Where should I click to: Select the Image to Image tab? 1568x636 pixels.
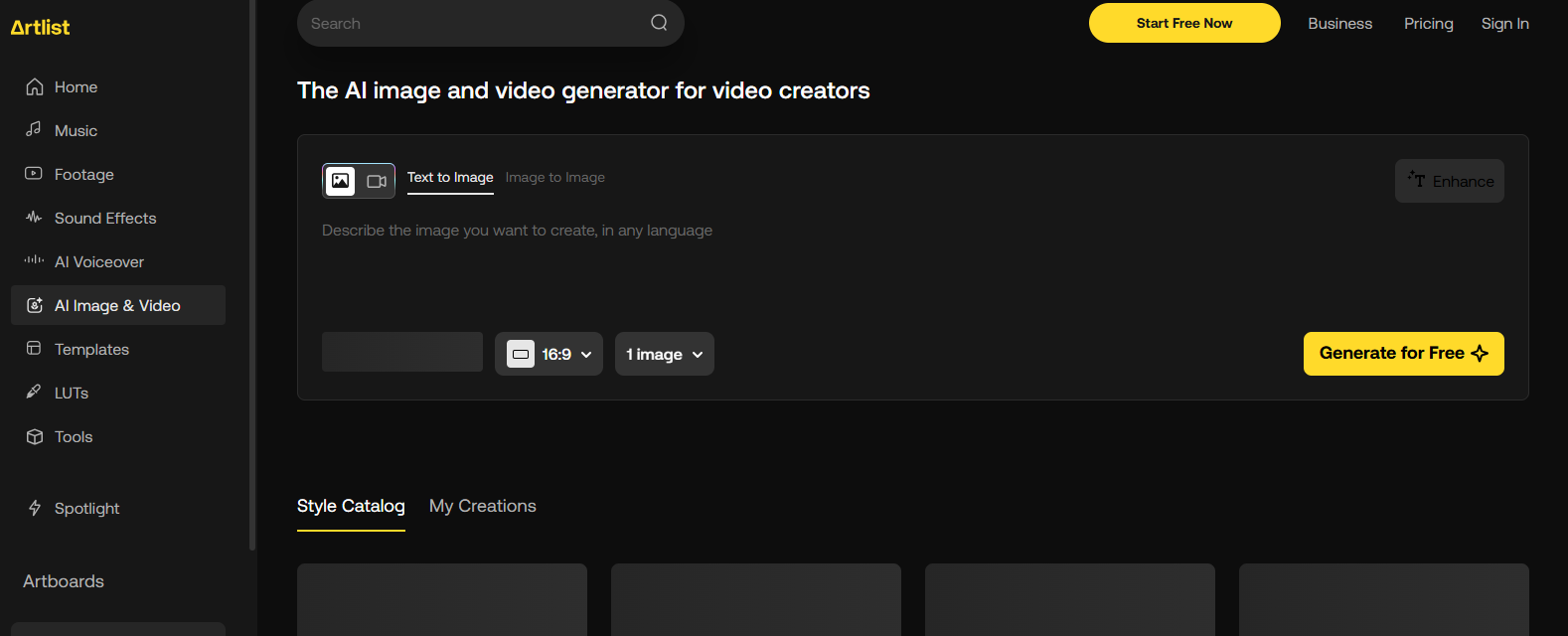[555, 178]
